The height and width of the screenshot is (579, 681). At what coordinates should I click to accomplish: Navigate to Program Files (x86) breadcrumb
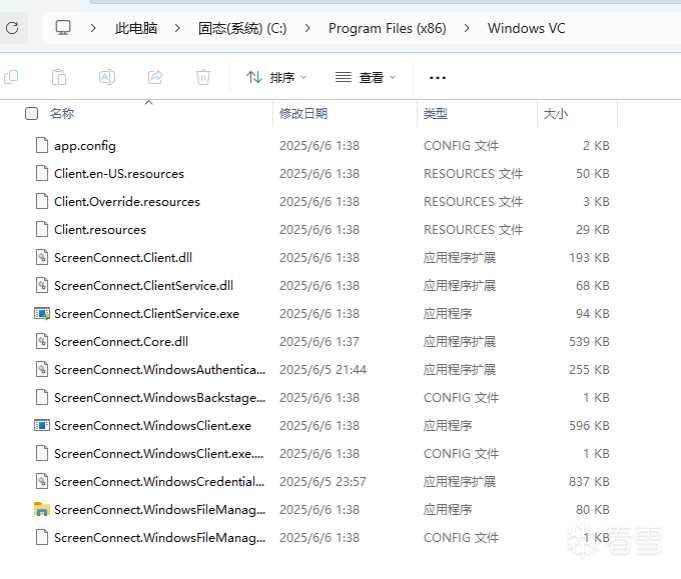pos(387,28)
